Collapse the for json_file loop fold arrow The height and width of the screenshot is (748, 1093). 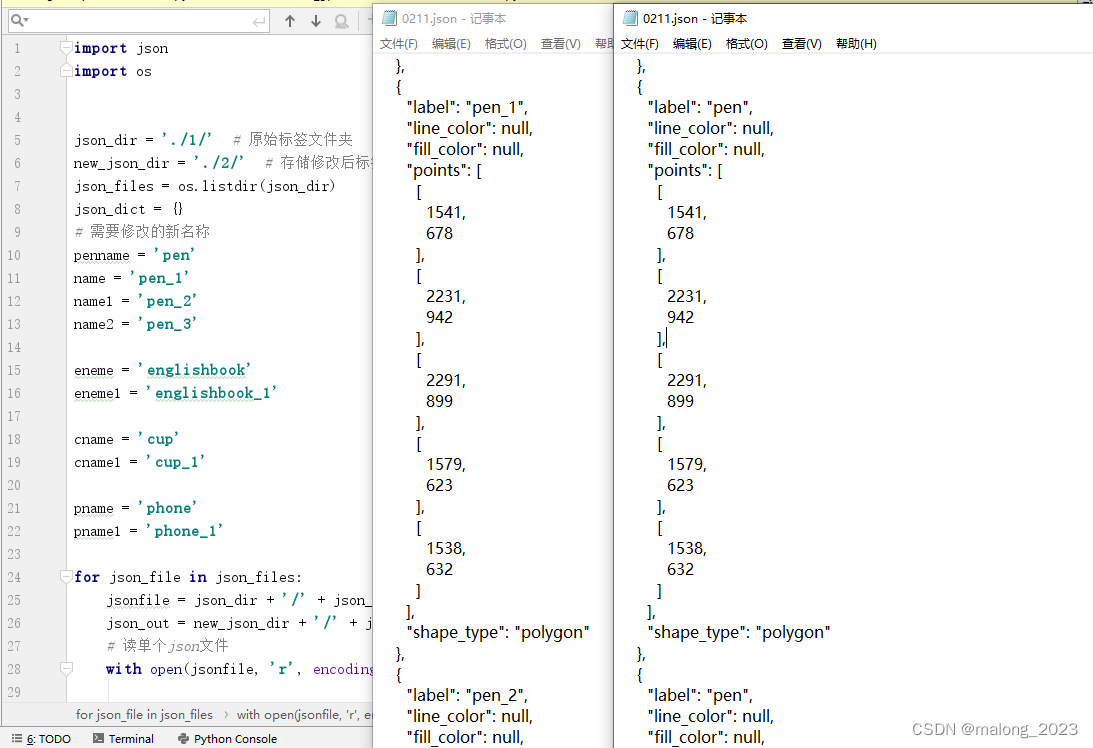pos(66,577)
